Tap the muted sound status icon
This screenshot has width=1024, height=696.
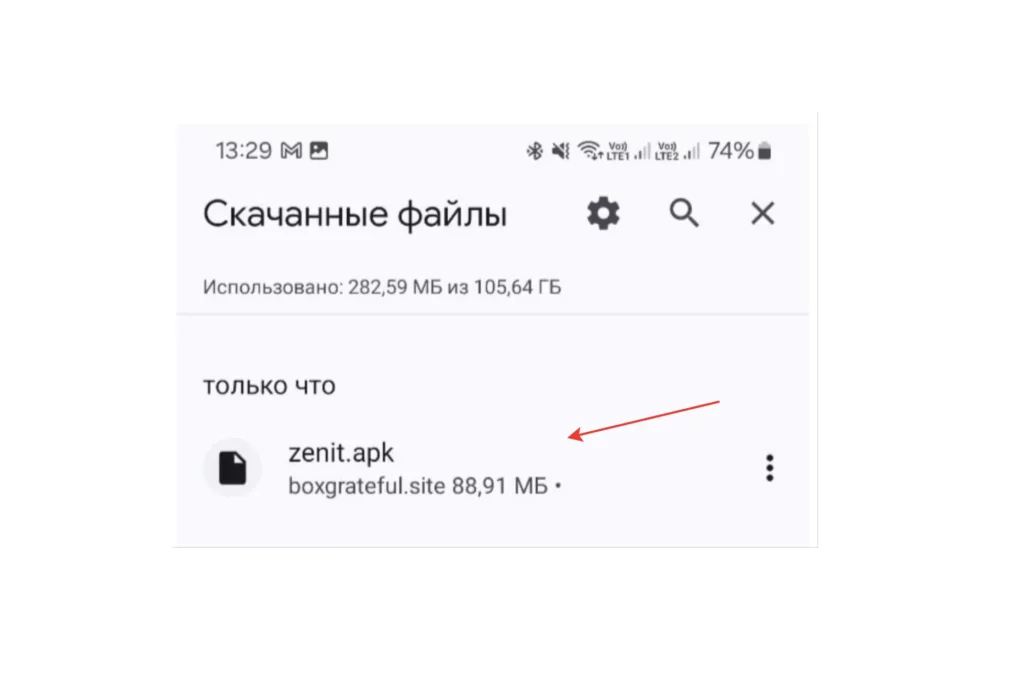560,151
